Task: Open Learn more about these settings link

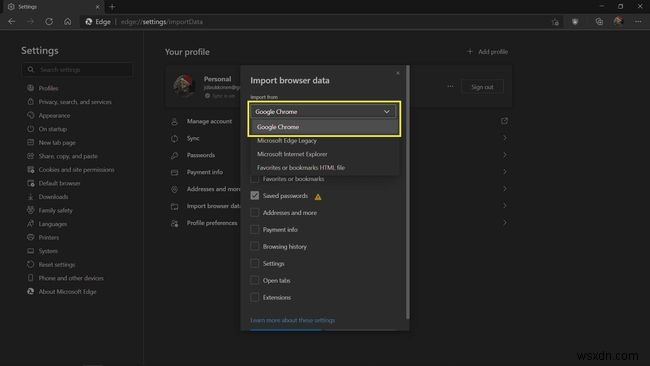Action: [x=292, y=320]
